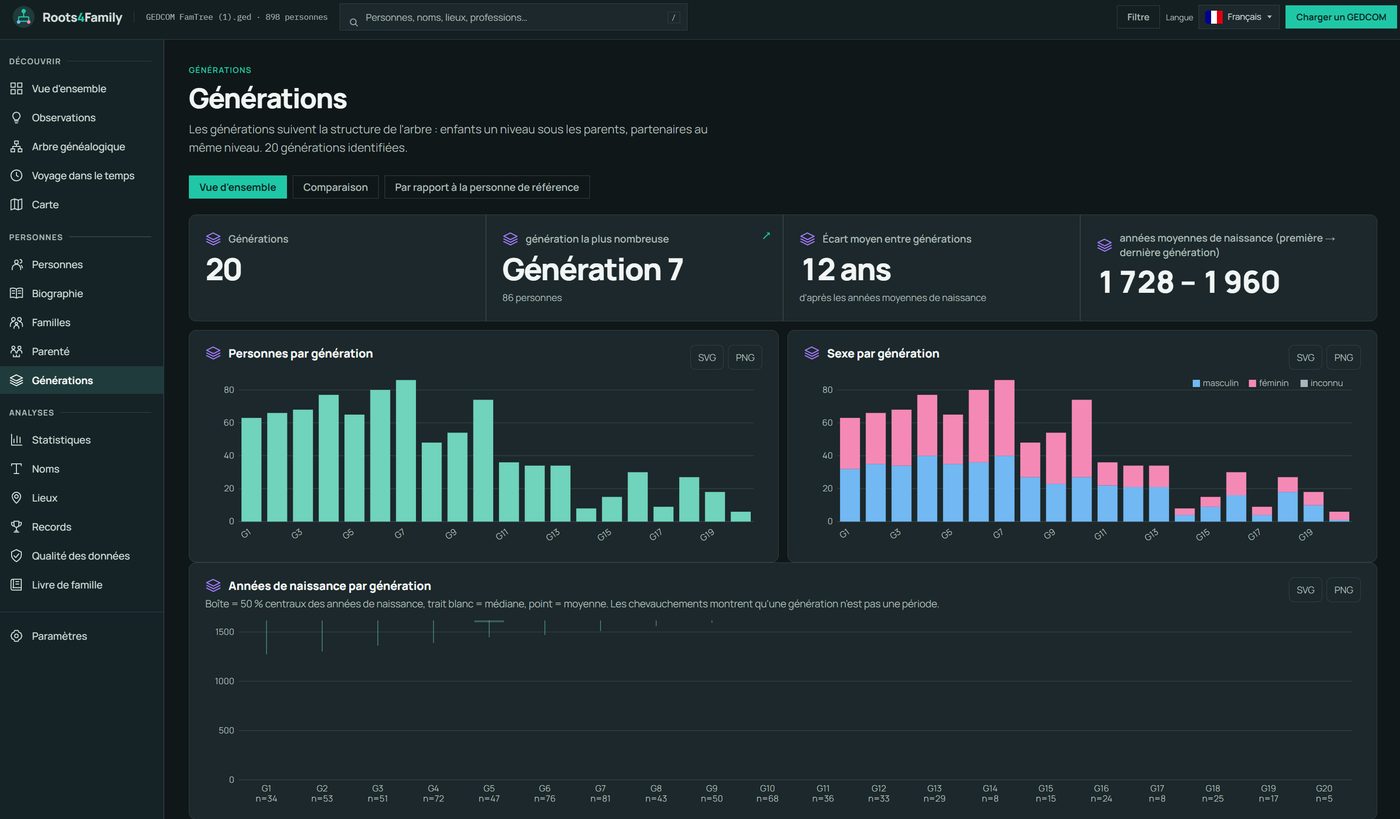
Task: Open Arbre généalogique in the sidebar
Action: (81, 147)
